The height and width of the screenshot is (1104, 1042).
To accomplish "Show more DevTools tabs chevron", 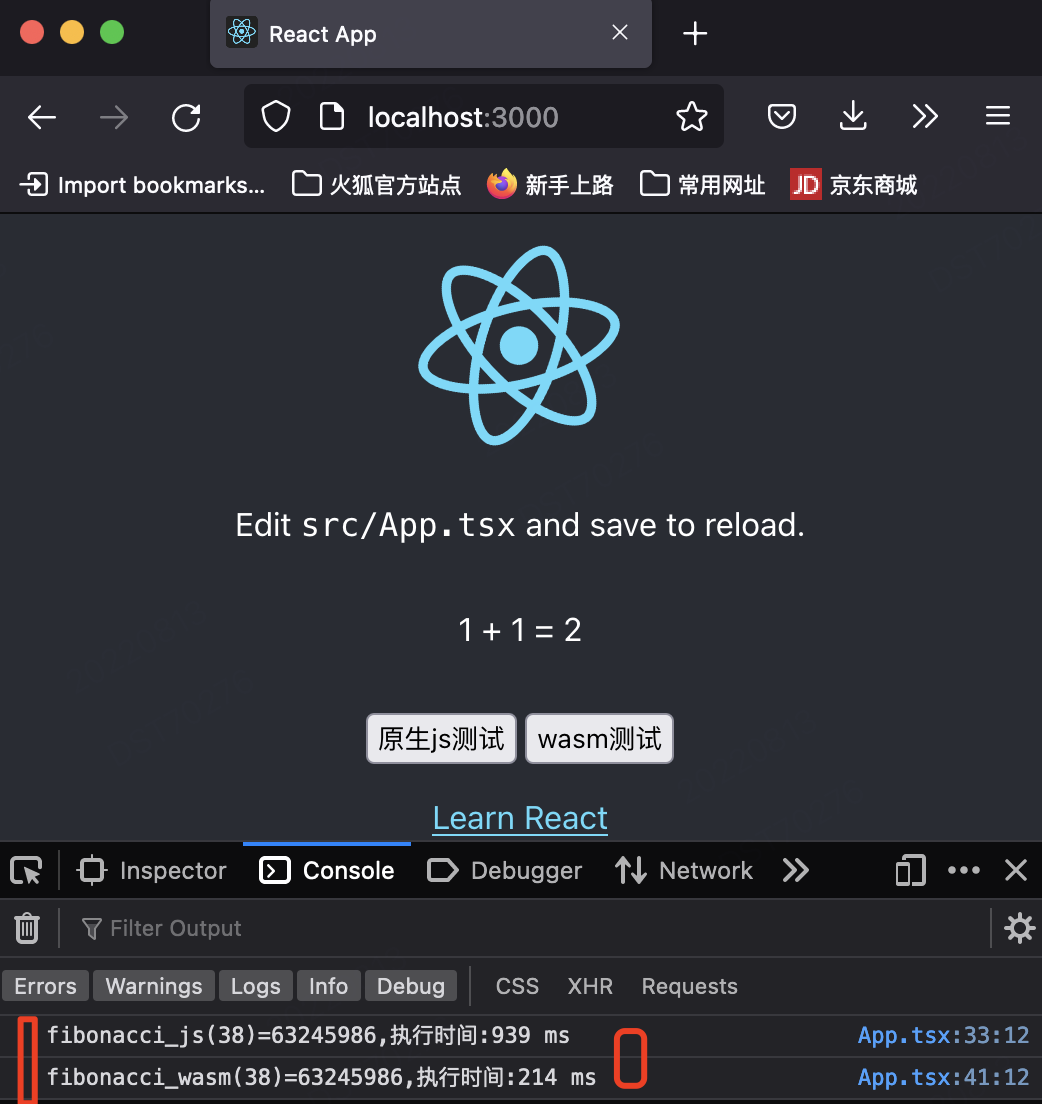I will point(795,871).
